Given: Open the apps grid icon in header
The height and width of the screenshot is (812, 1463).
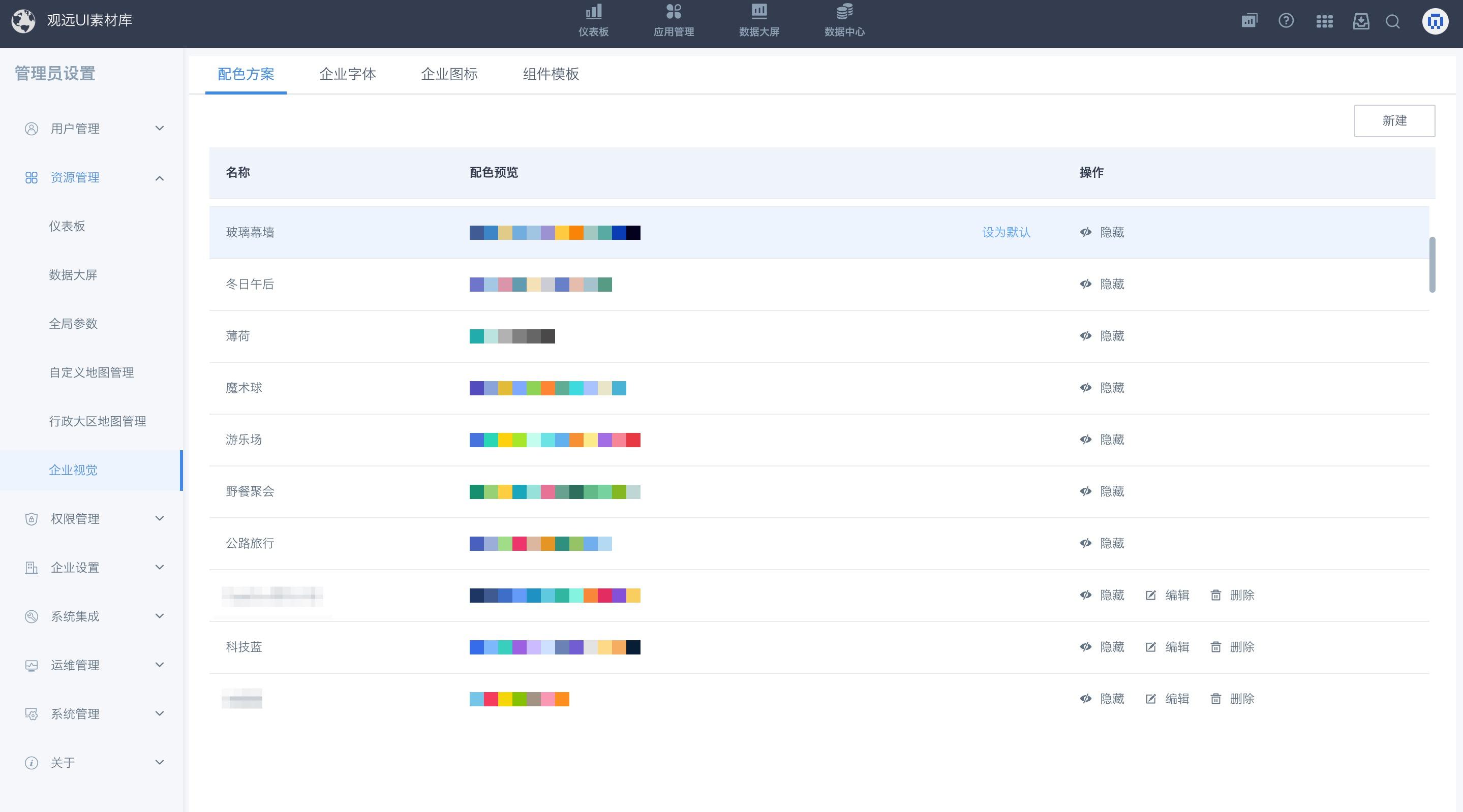Looking at the screenshot, I should (x=1324, y=21).
